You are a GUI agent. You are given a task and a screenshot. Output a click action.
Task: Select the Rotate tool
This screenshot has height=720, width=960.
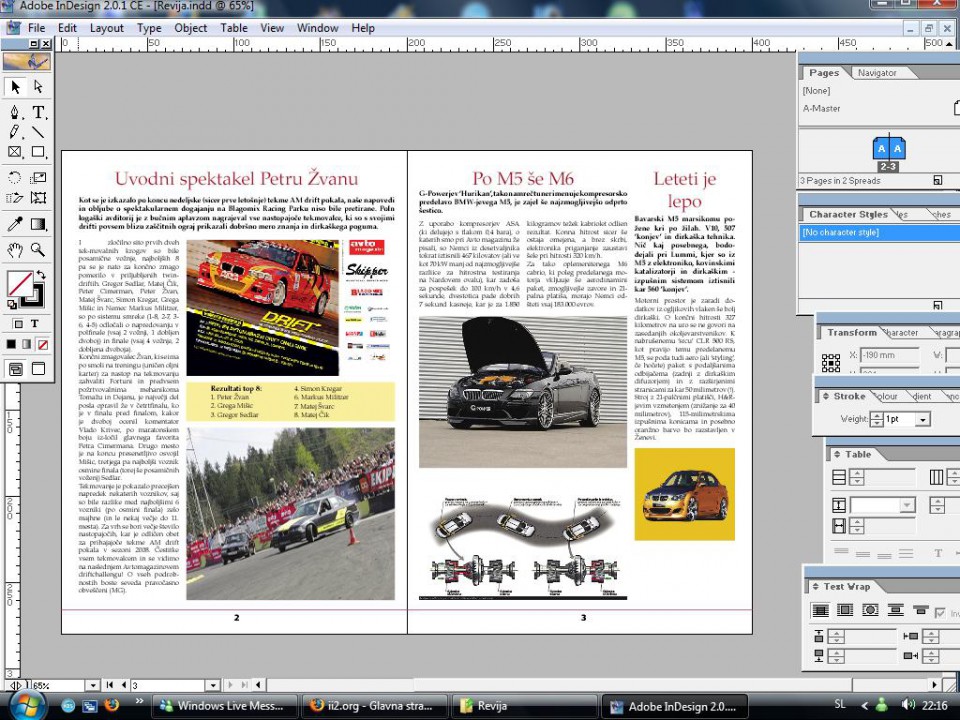(x=15, y=178)
